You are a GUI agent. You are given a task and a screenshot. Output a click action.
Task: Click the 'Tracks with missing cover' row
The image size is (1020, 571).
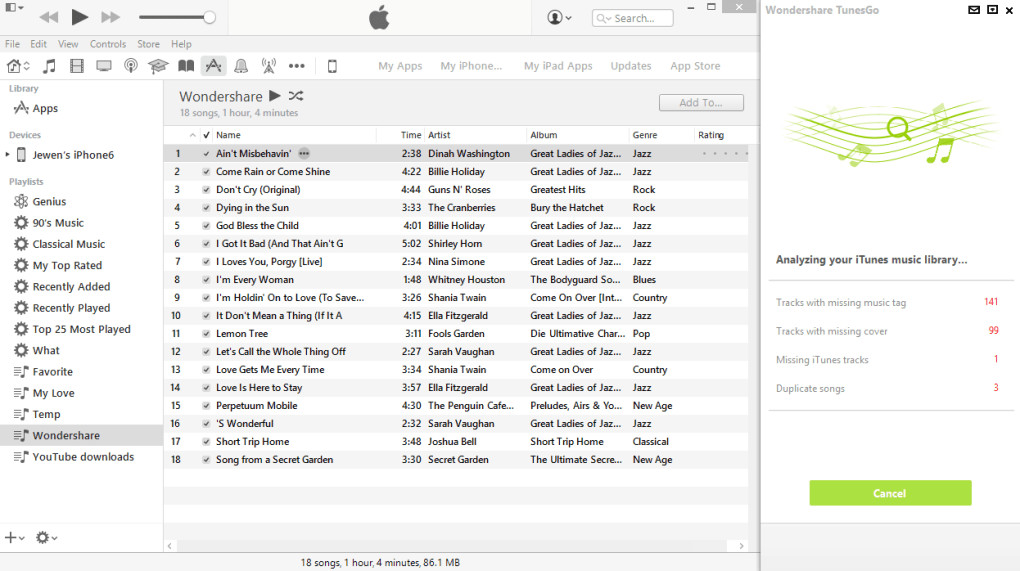click(x=887, y=331)
